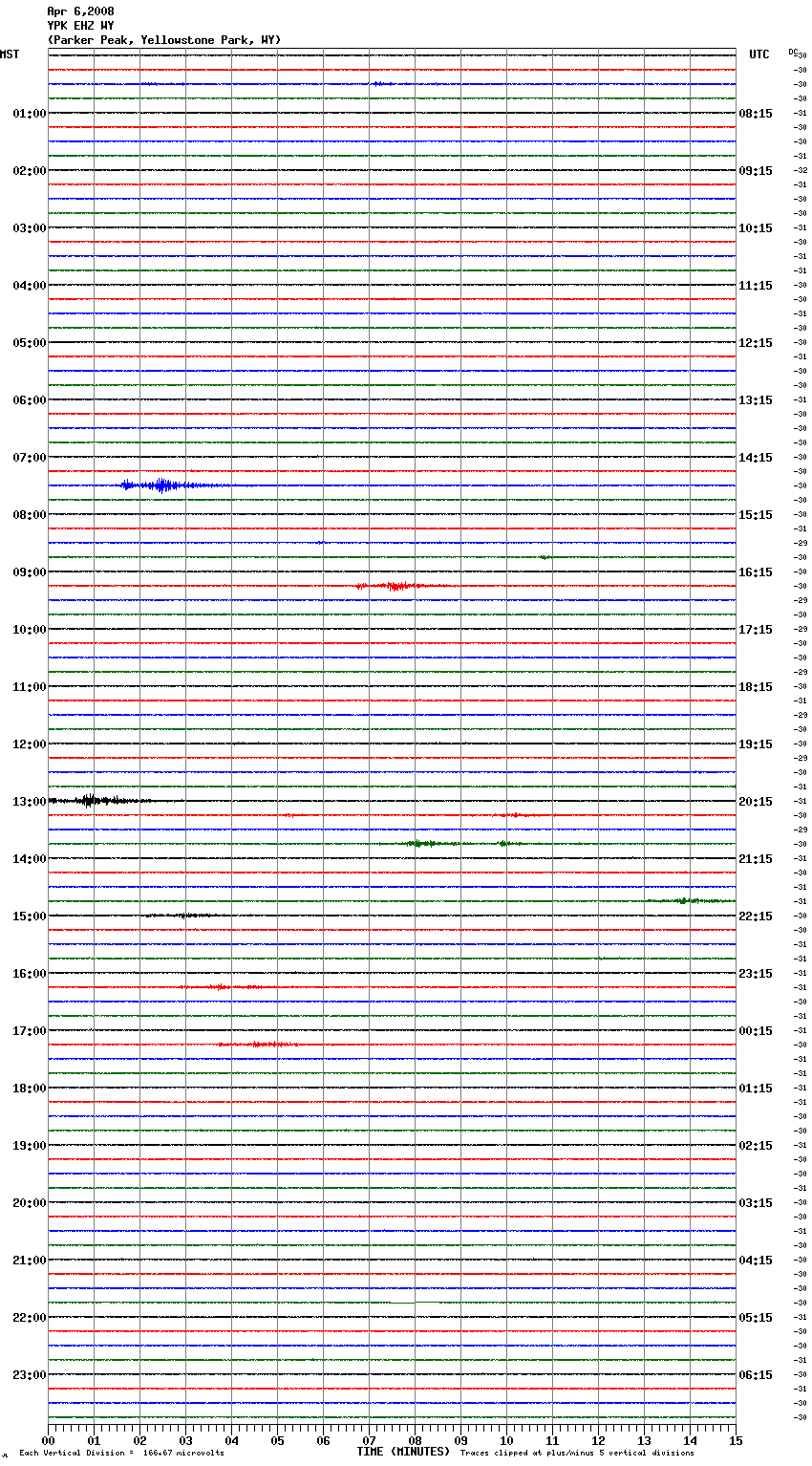
Task: Click the station code "YPK EHZ WY"
Action: pyautogui.click(x=80, y=26)
